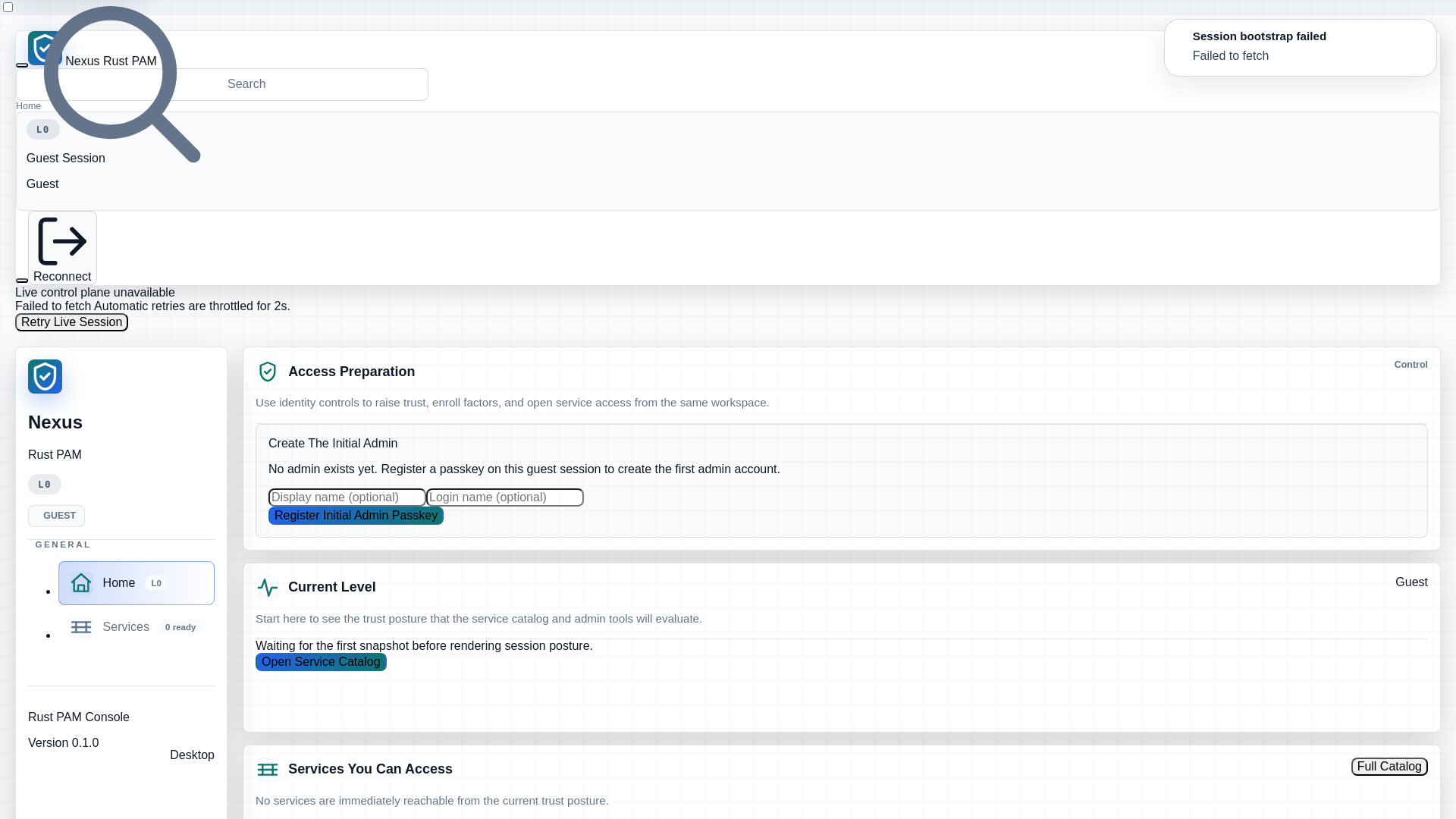The height and width of the screenshot is (819, 1456).
Task: Click the GUEST badge in sidebar
Action: click(x=56, y=516)
